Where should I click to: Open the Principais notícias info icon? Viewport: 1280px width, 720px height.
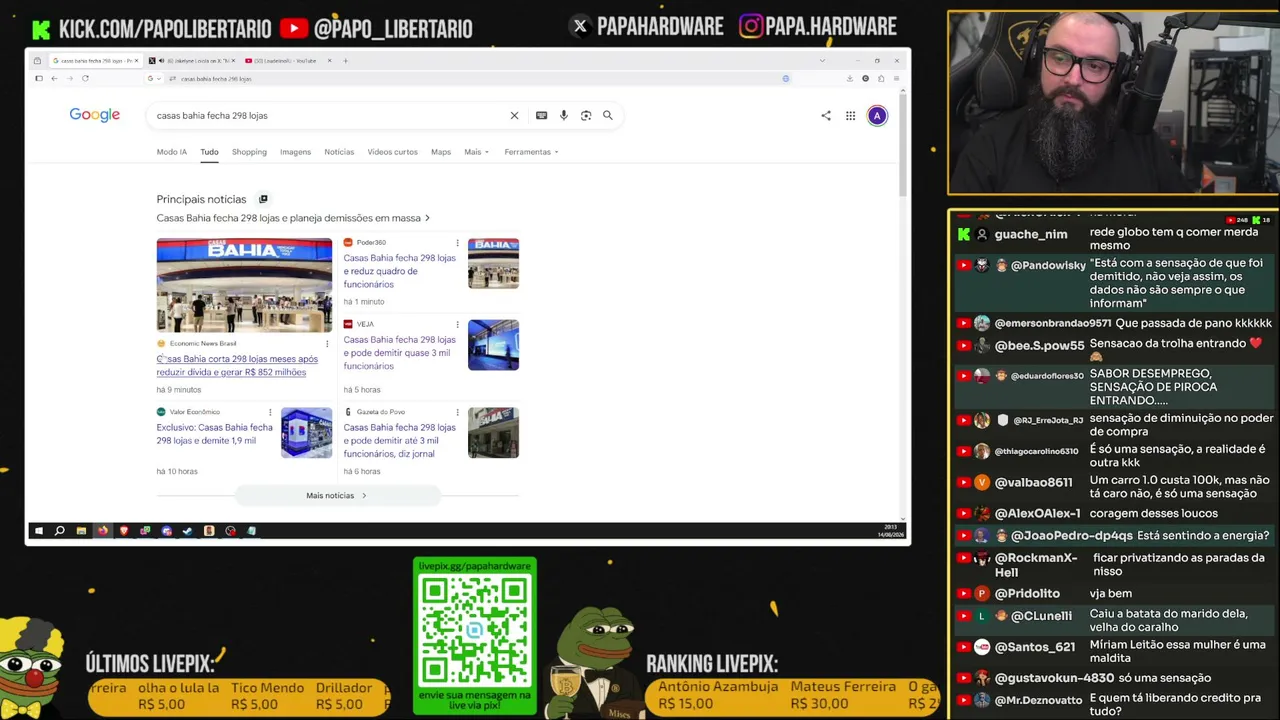(263, 199)
